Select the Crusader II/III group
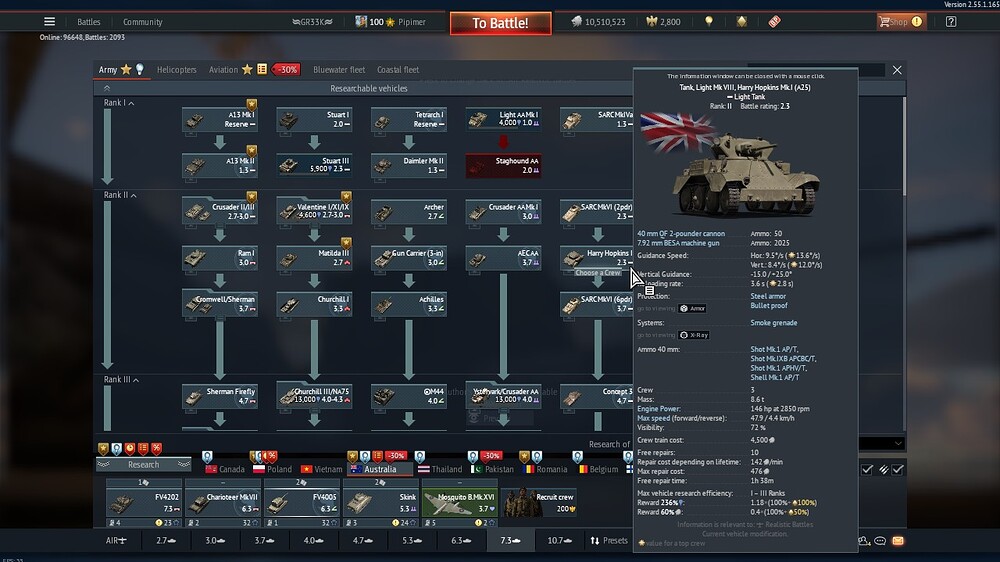 (x=220, y=211)
